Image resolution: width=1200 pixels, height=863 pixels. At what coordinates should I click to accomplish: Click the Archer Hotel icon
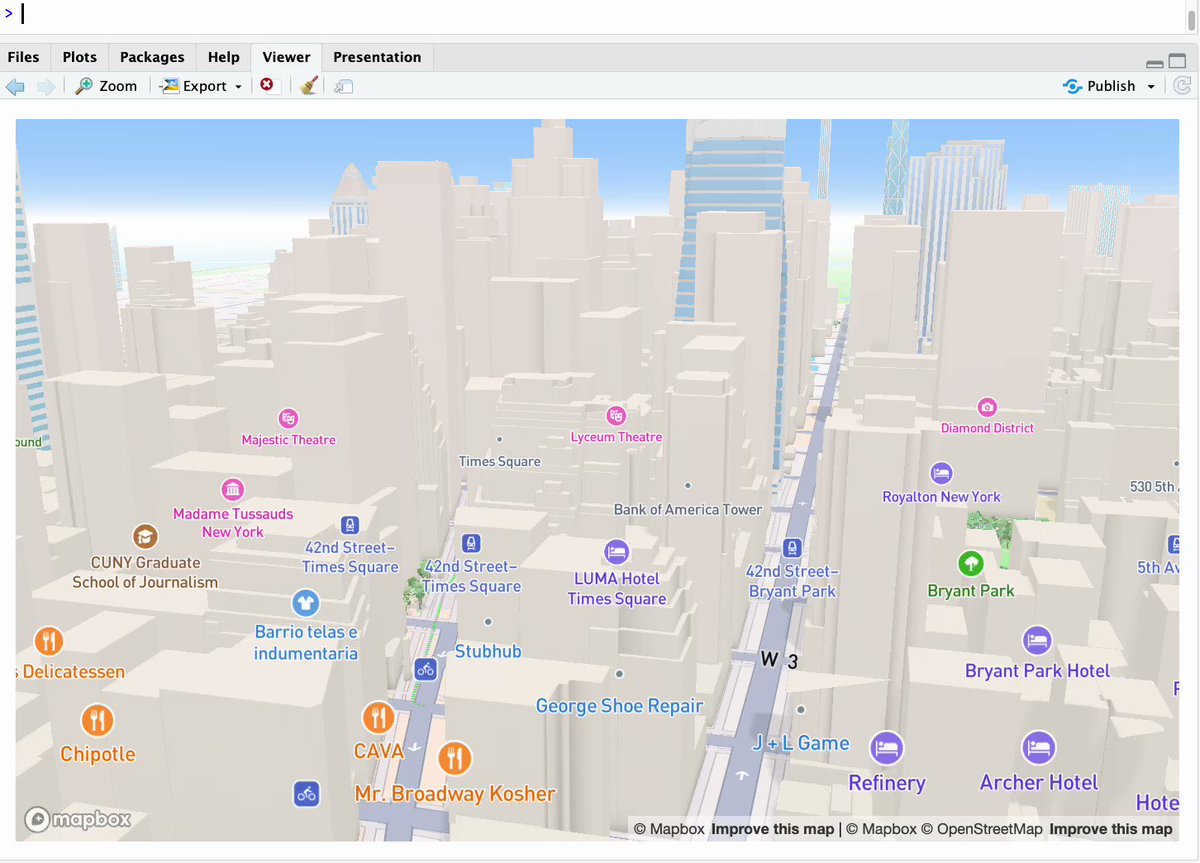click(1039, 748)
